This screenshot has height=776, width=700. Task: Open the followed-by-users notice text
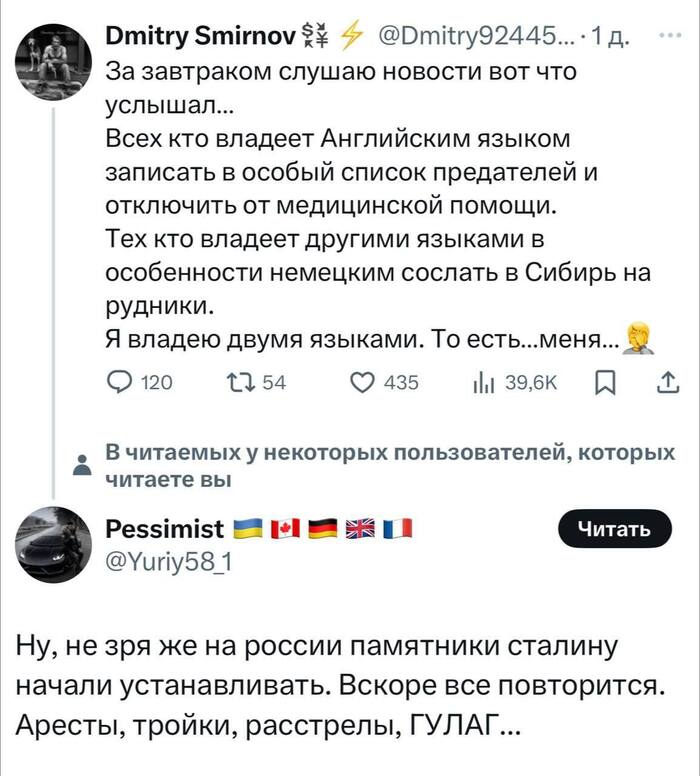388,465
